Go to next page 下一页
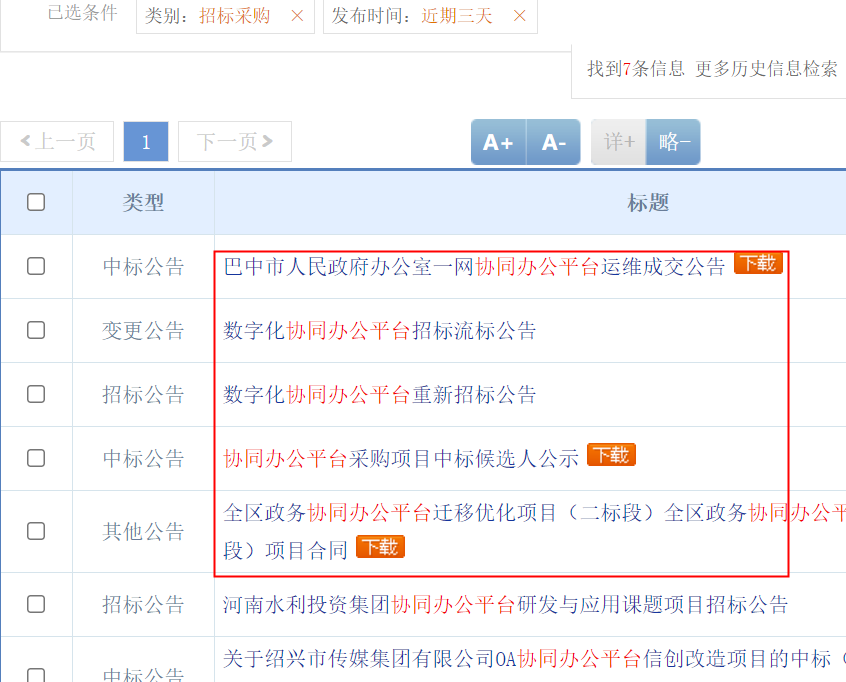Image resolution: width=846 pixels, height=682 pixels. 235,141
